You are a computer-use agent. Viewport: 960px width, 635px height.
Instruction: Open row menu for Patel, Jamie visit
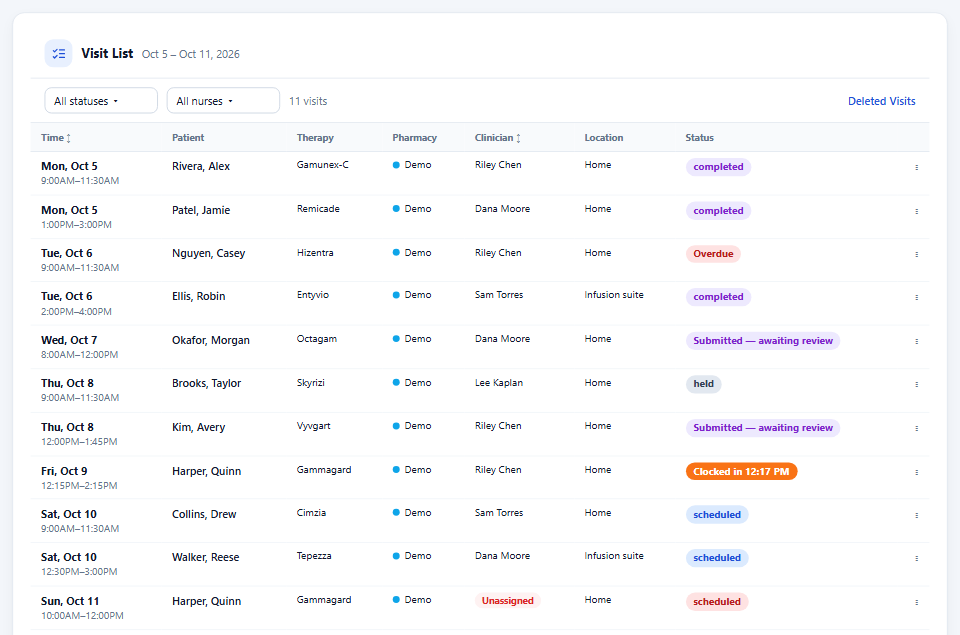(917, 211)
